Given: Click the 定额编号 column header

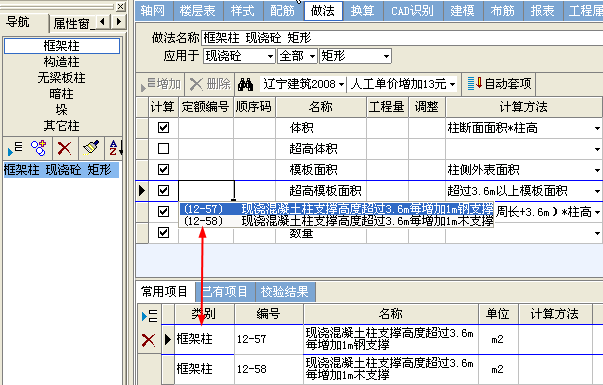Looking at the screenshot, I should coord(206,107).
